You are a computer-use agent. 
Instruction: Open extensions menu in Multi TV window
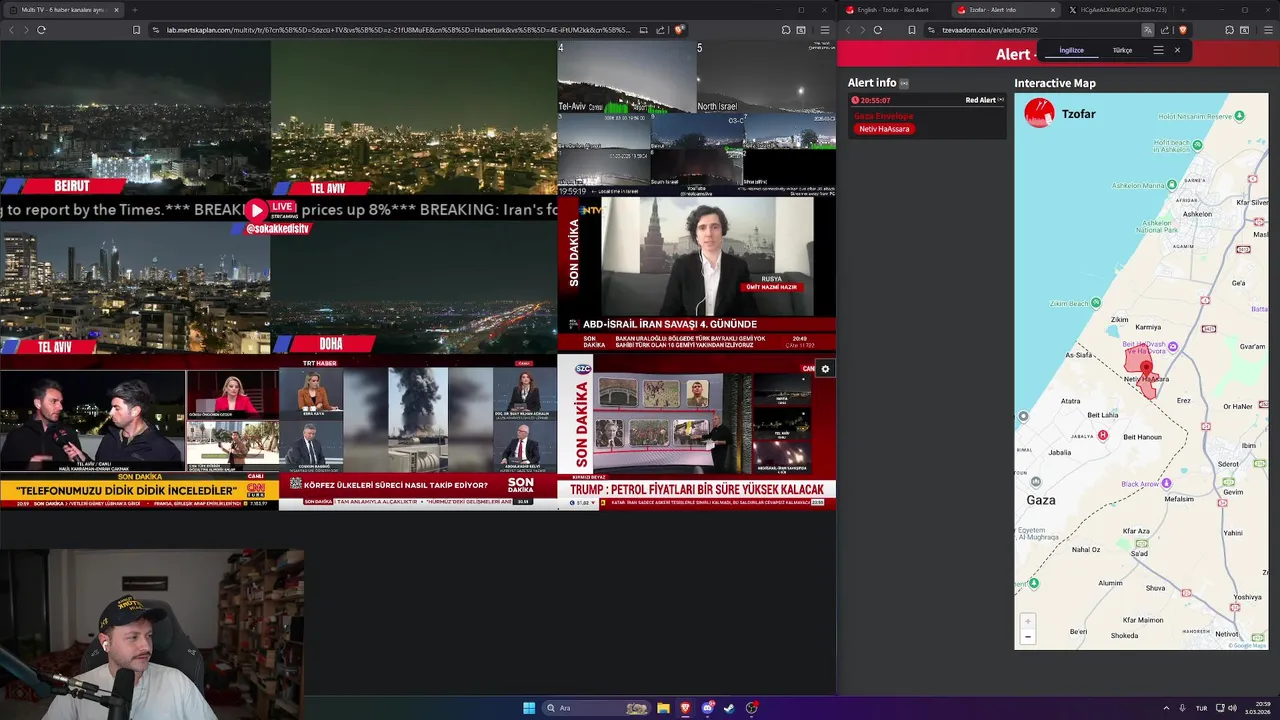[786, 30]
